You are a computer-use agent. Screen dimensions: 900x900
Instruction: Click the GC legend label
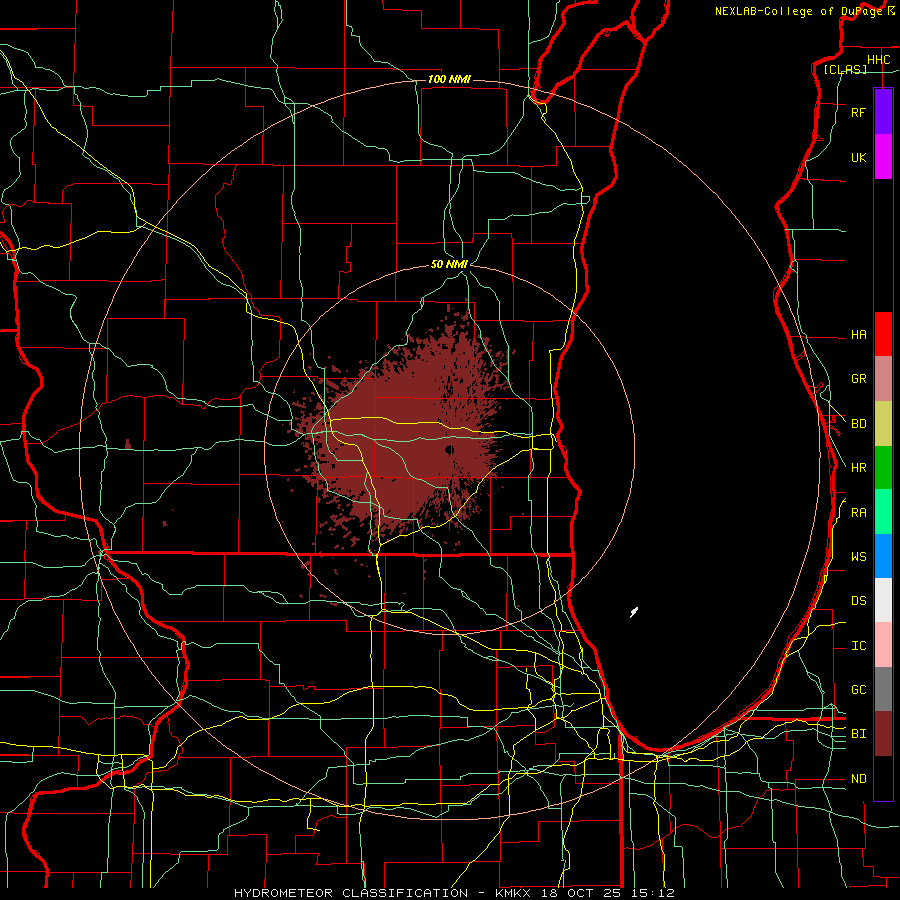(x=858, y=690)
